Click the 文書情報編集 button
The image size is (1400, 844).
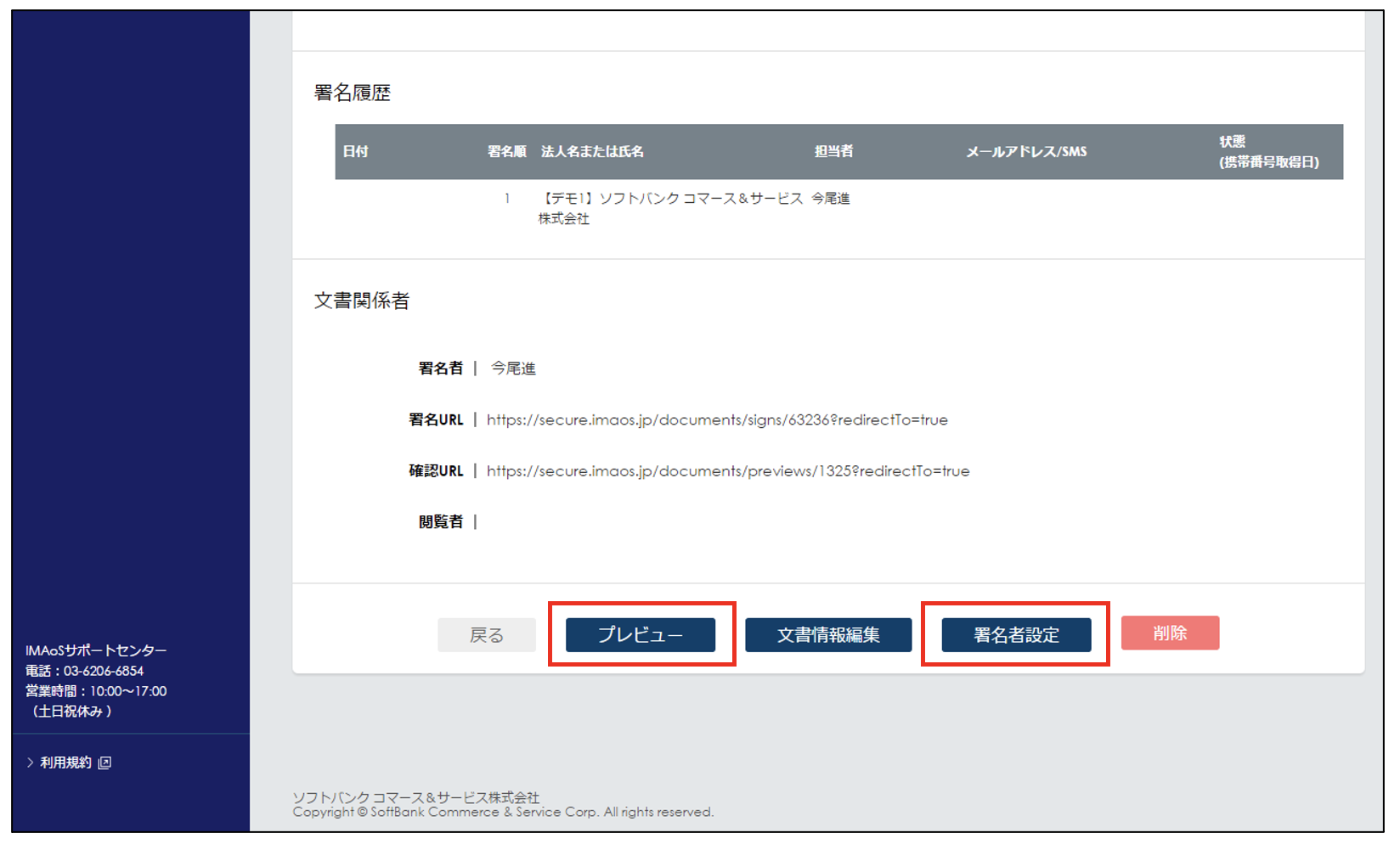click(828, 634)
